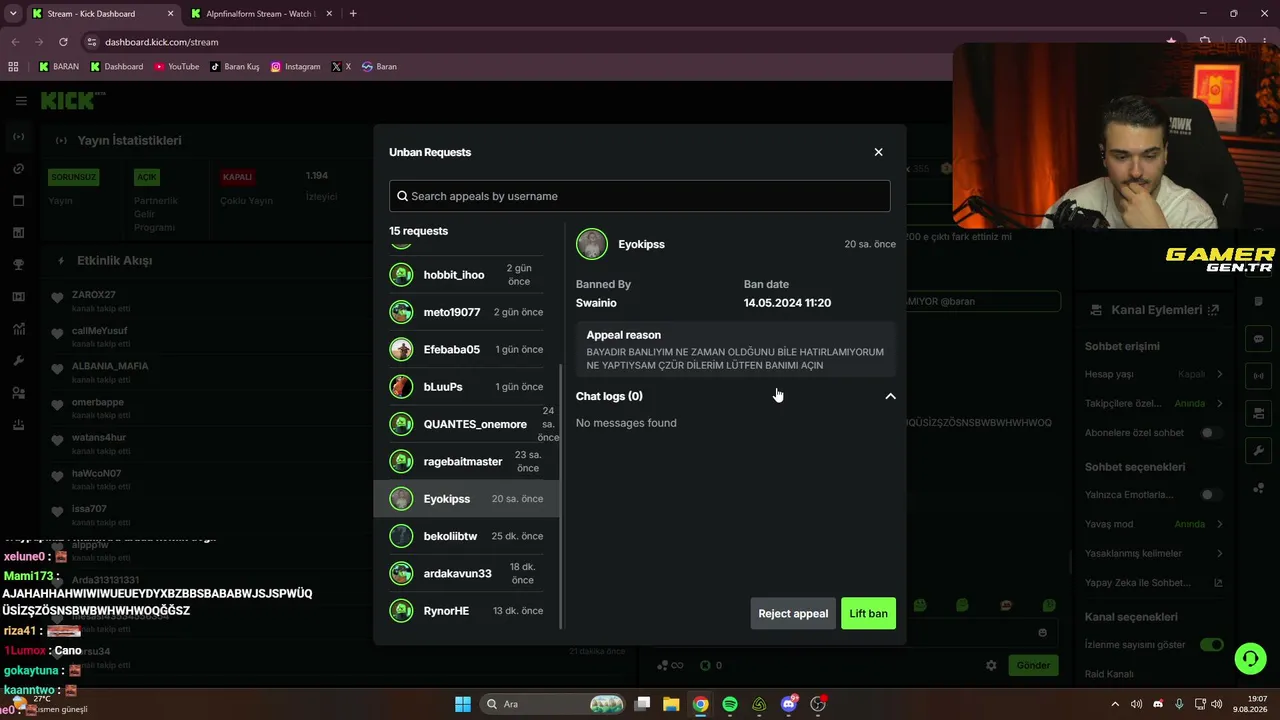Expand Yasaklanmış kelimeler setting

pos(1154,553)
